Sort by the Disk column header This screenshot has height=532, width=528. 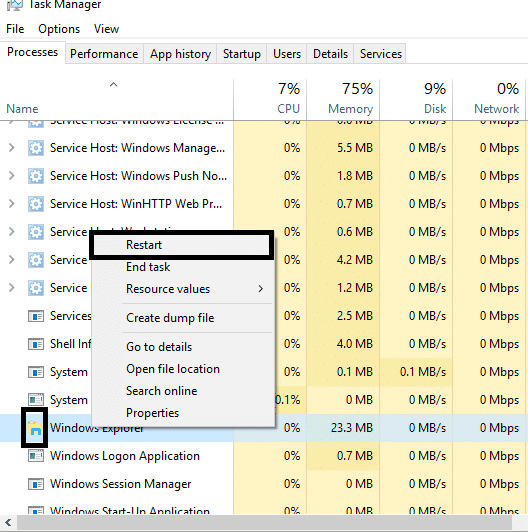click(416, 100)
